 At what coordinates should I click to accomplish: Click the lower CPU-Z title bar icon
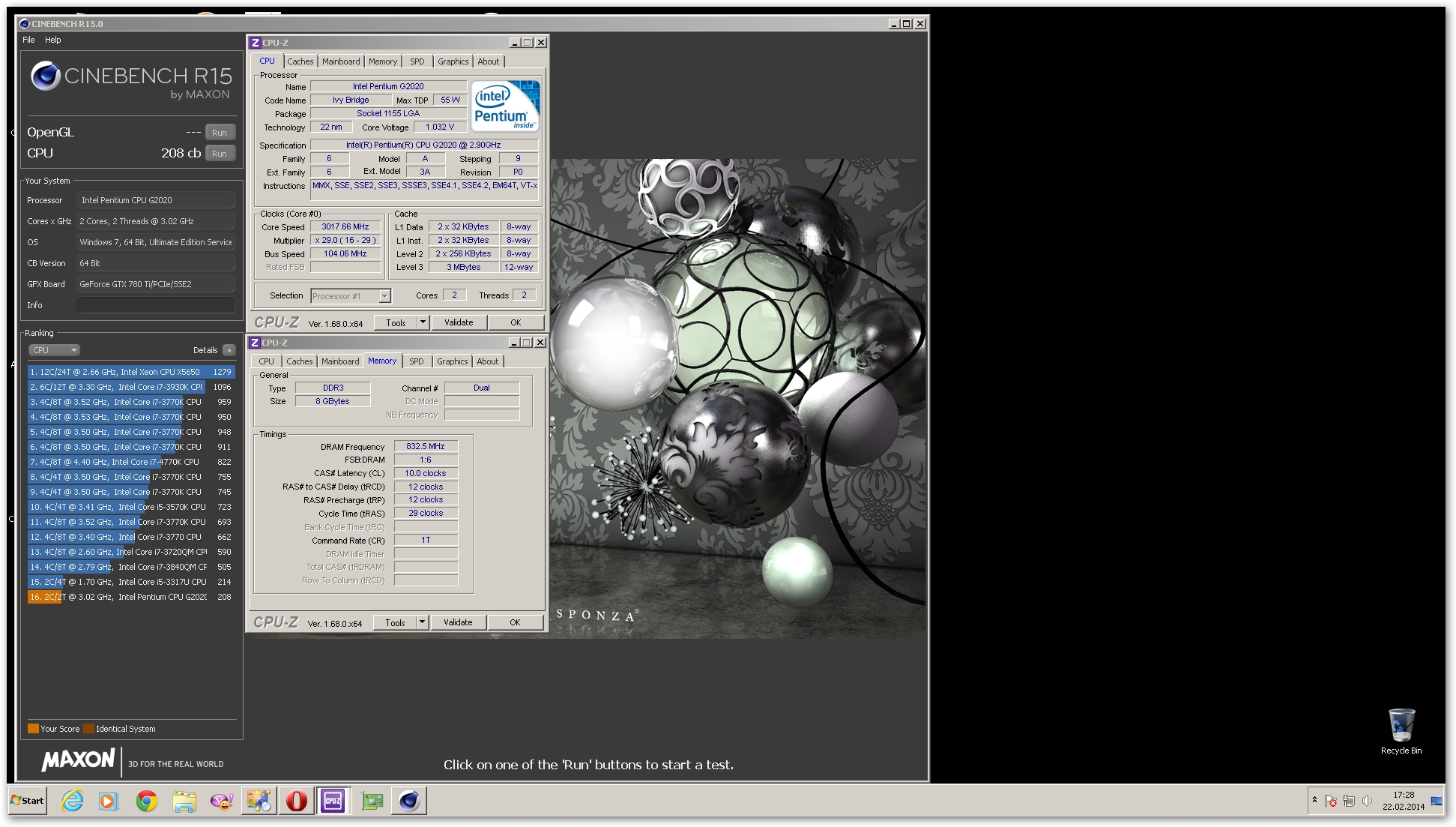pyautogui.click(x=255, y=343)
